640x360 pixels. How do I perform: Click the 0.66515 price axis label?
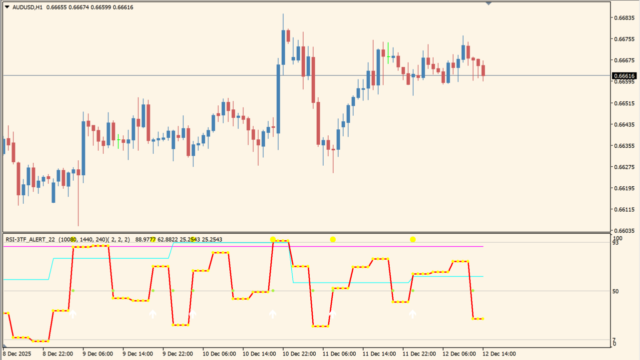pyautogui.click(x=624, y=103)
